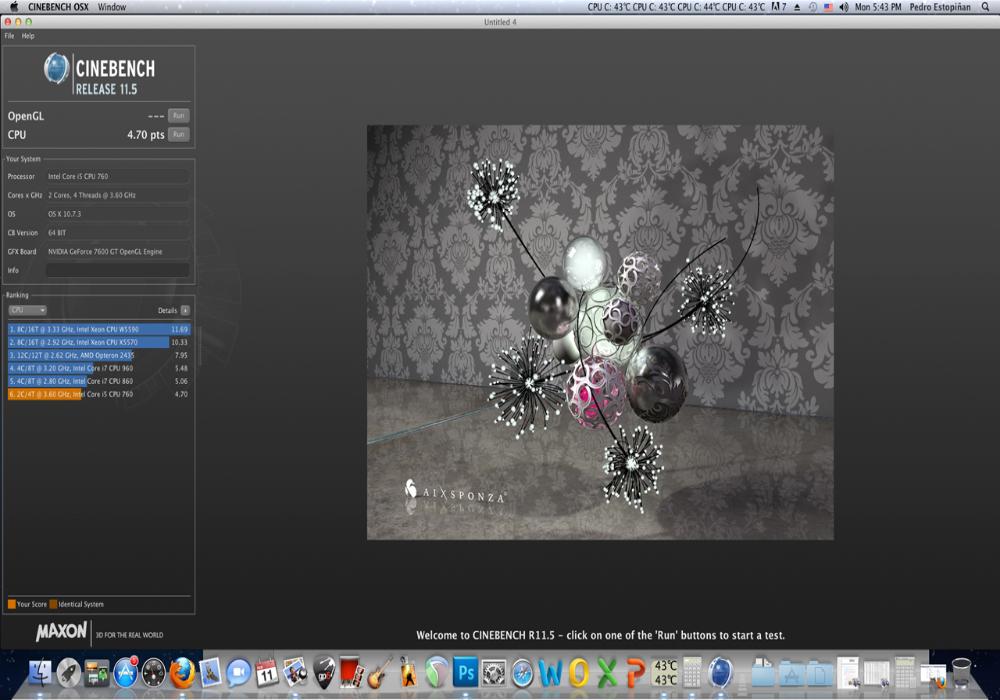1000x700 pixels.
Task: Select ranking row 5 Core i7 CPU 860
Action: [x=98, y=381]
